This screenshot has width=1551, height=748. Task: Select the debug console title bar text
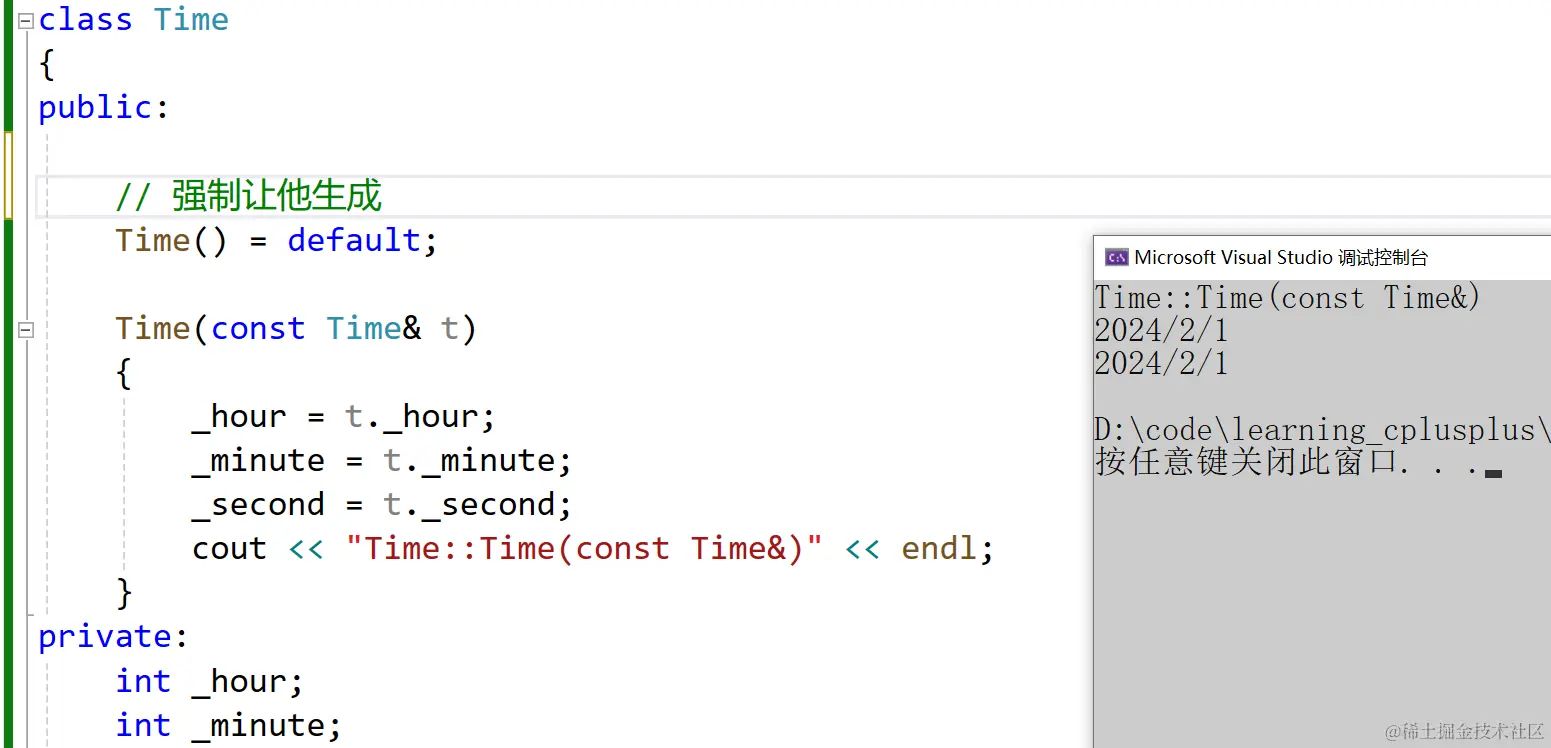pos(1281,258)
